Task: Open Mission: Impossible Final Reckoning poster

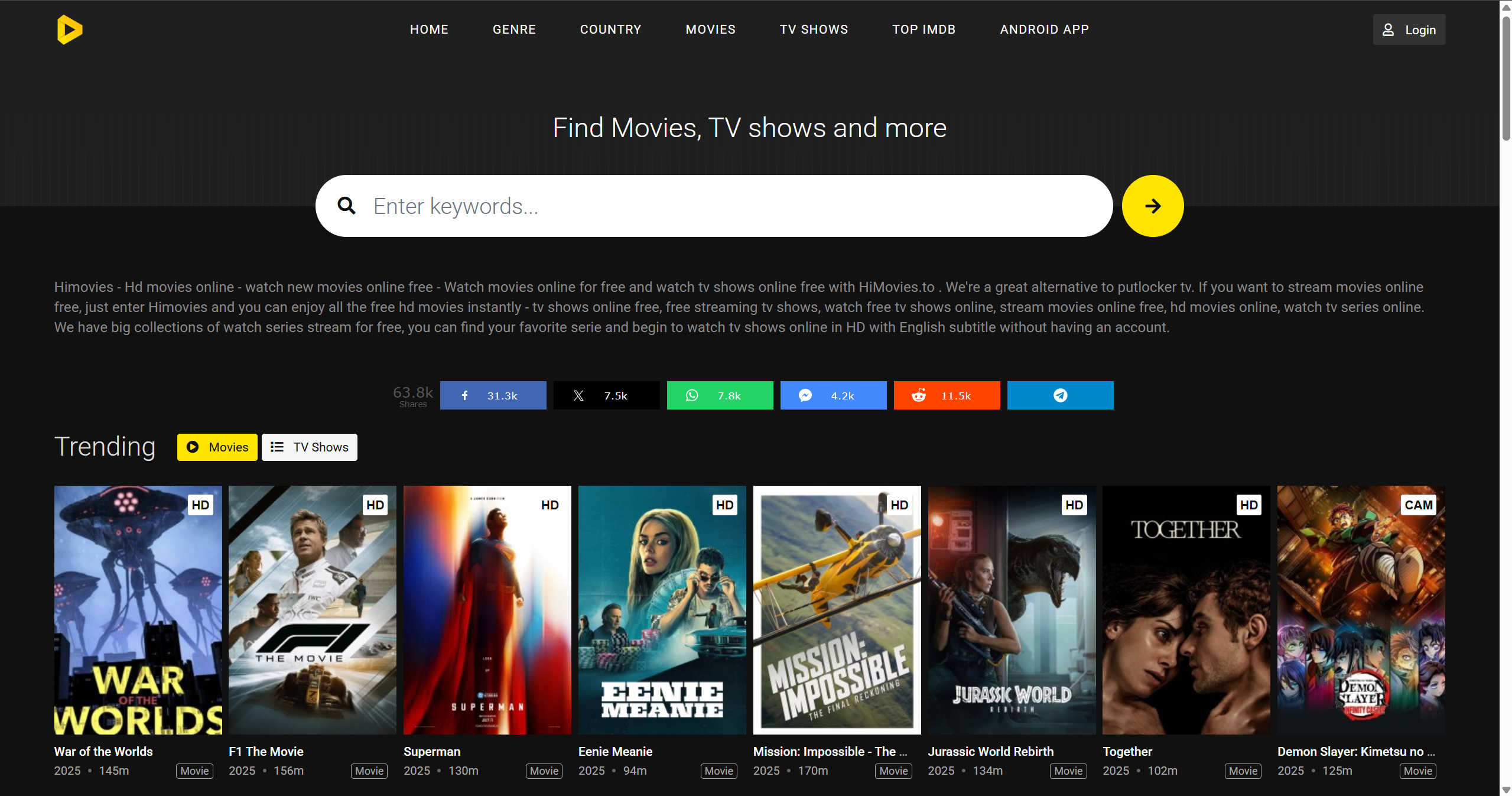Action: tap(837, 610)
